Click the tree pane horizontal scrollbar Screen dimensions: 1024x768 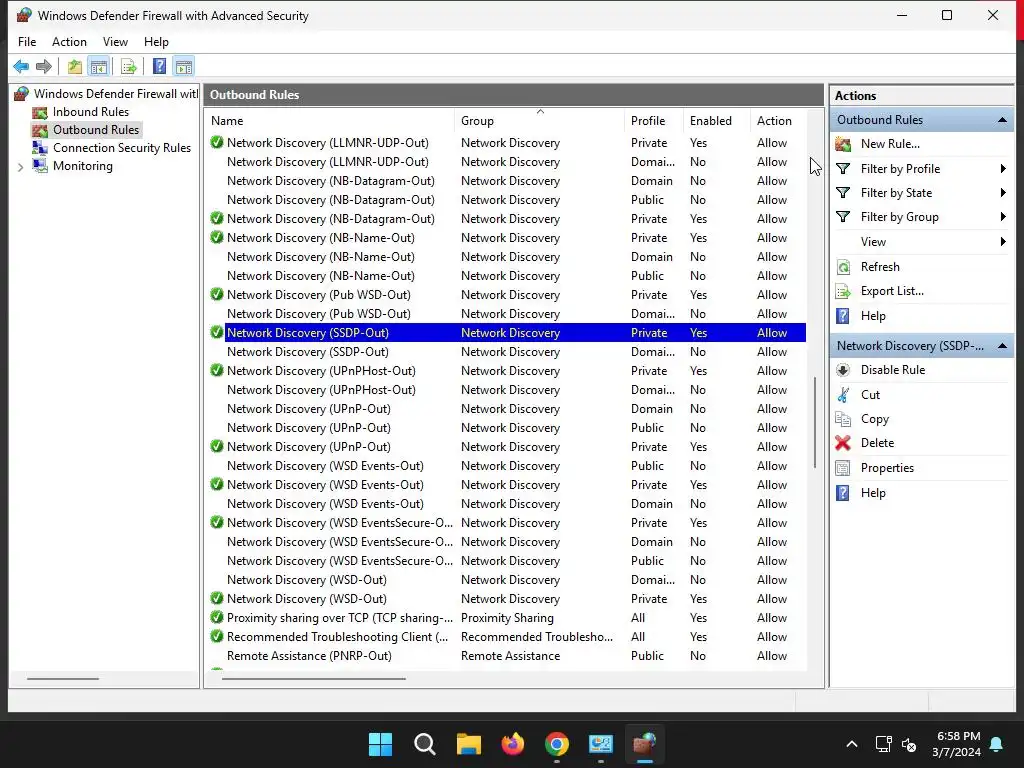(x=63, y=679)
